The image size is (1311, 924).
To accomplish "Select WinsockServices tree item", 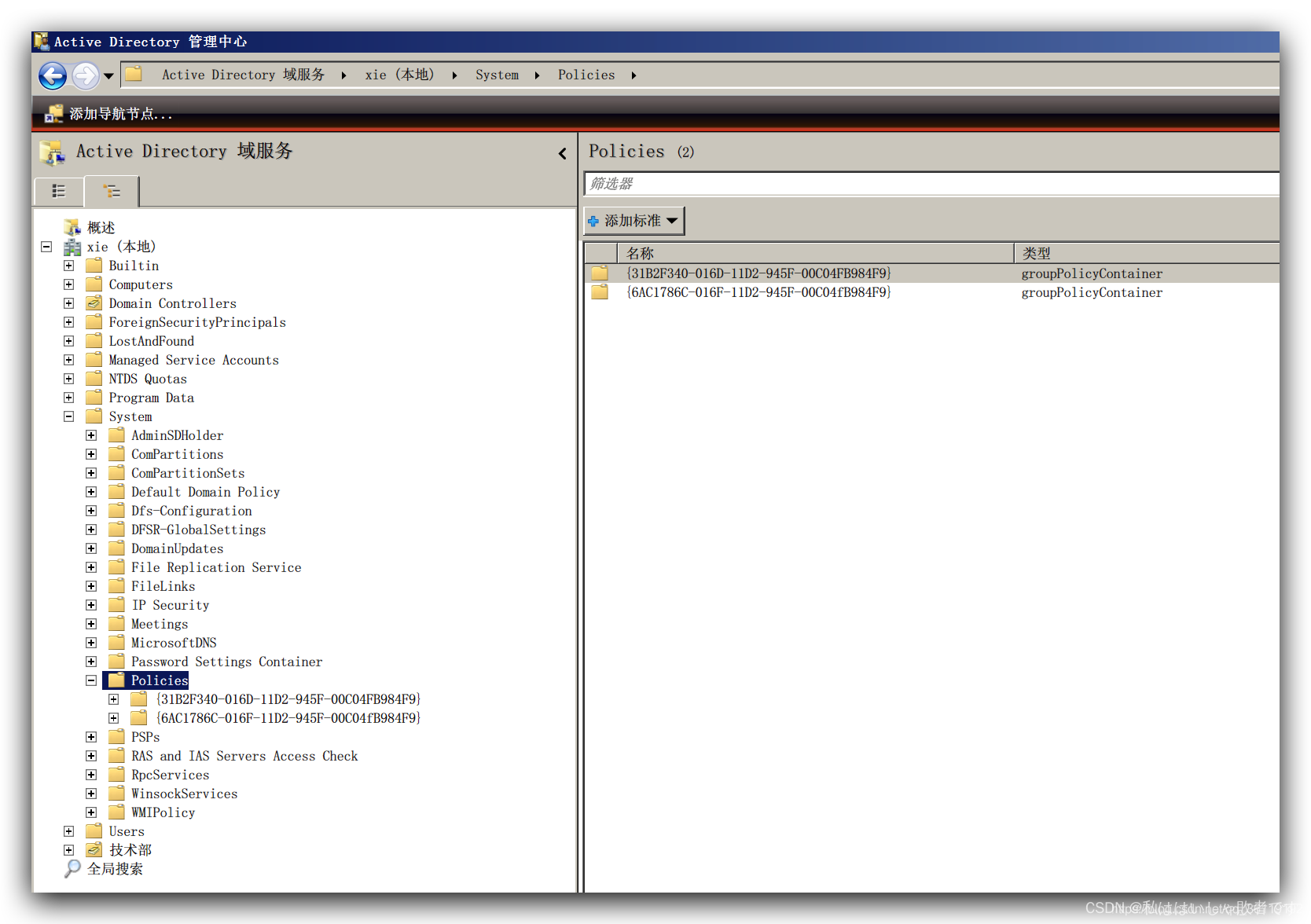I will (184, 794).
